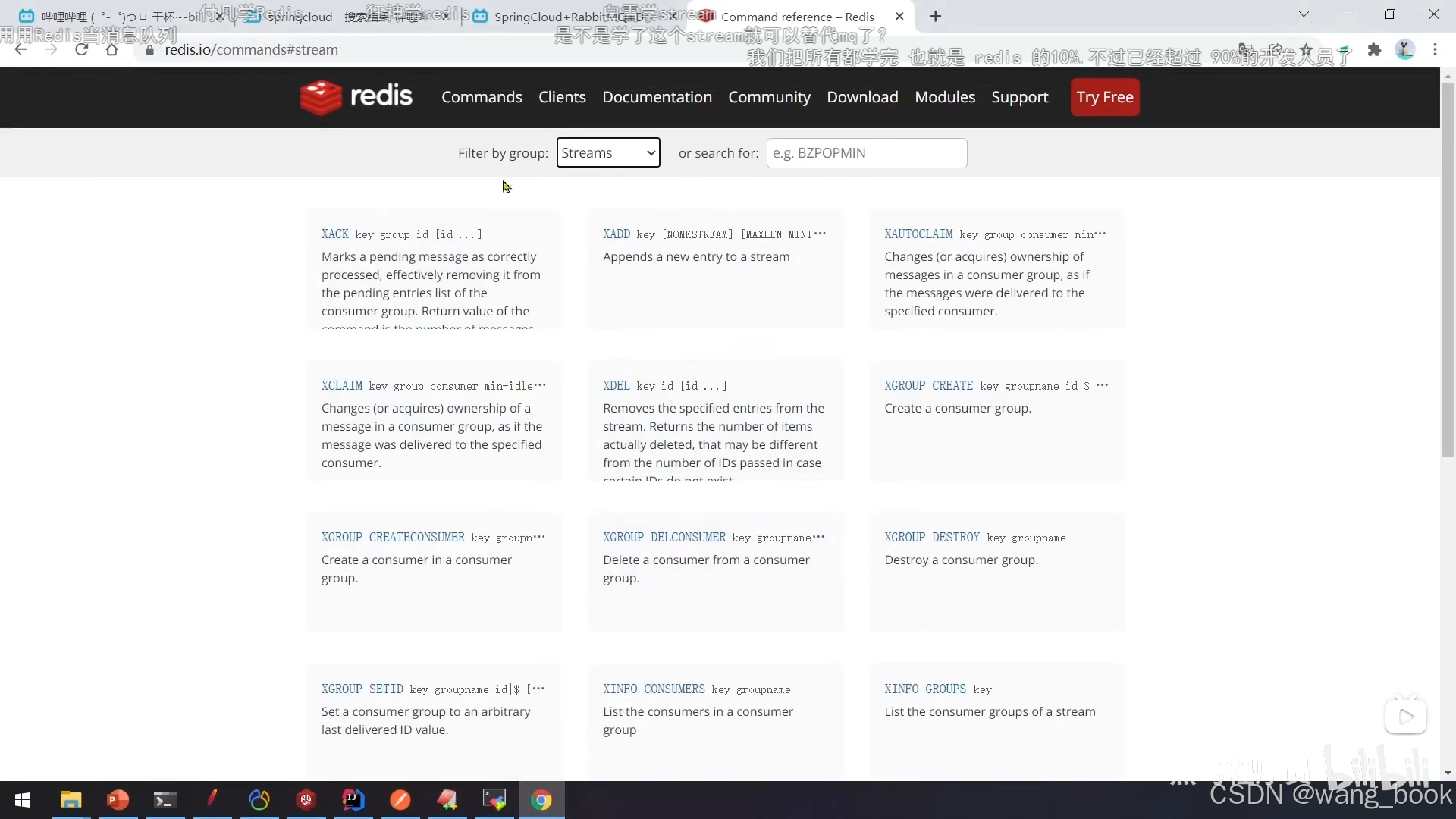Open Navicat from the taskbar

259,800
